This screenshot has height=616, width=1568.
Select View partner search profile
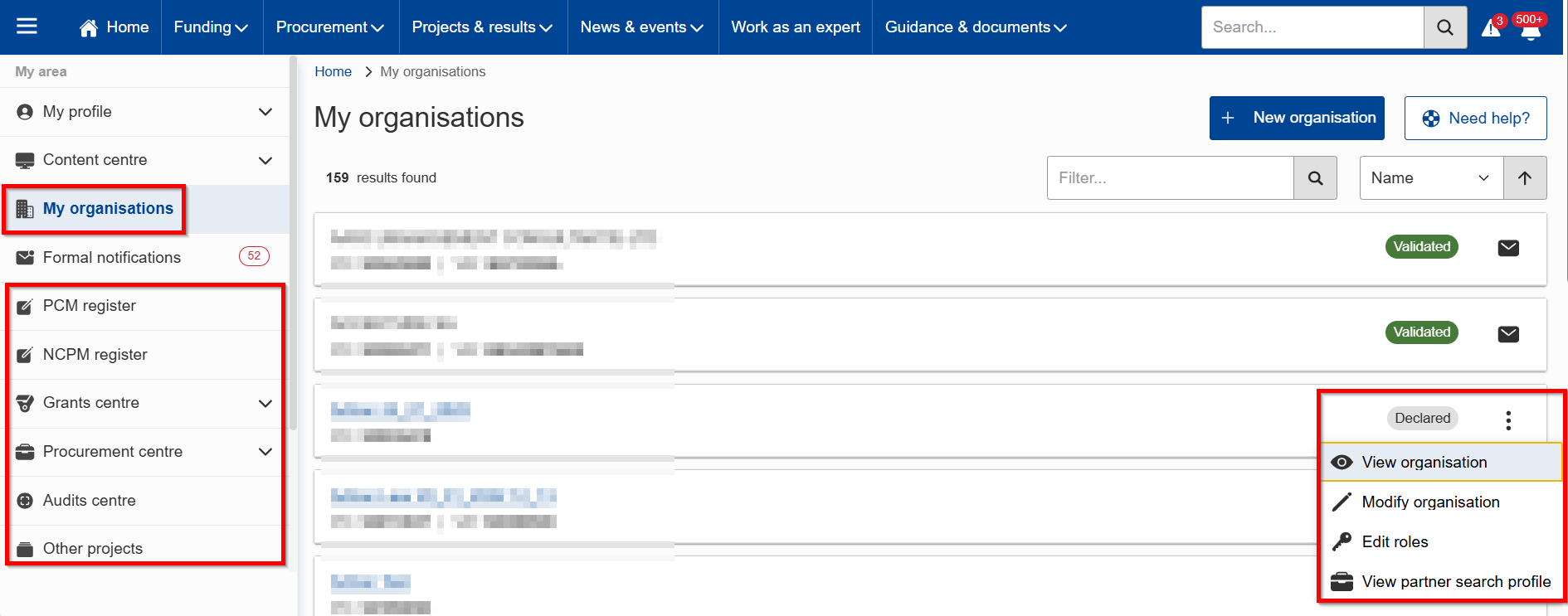click(x=1441, y=582)
